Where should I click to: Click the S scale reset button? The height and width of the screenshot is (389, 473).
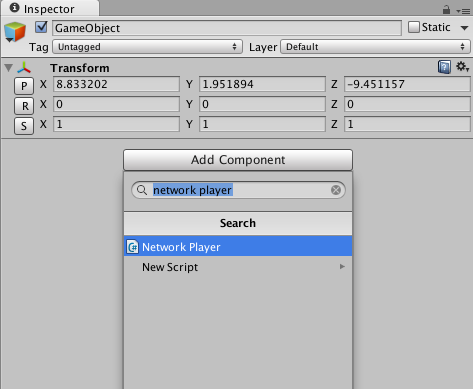[24, 126]
